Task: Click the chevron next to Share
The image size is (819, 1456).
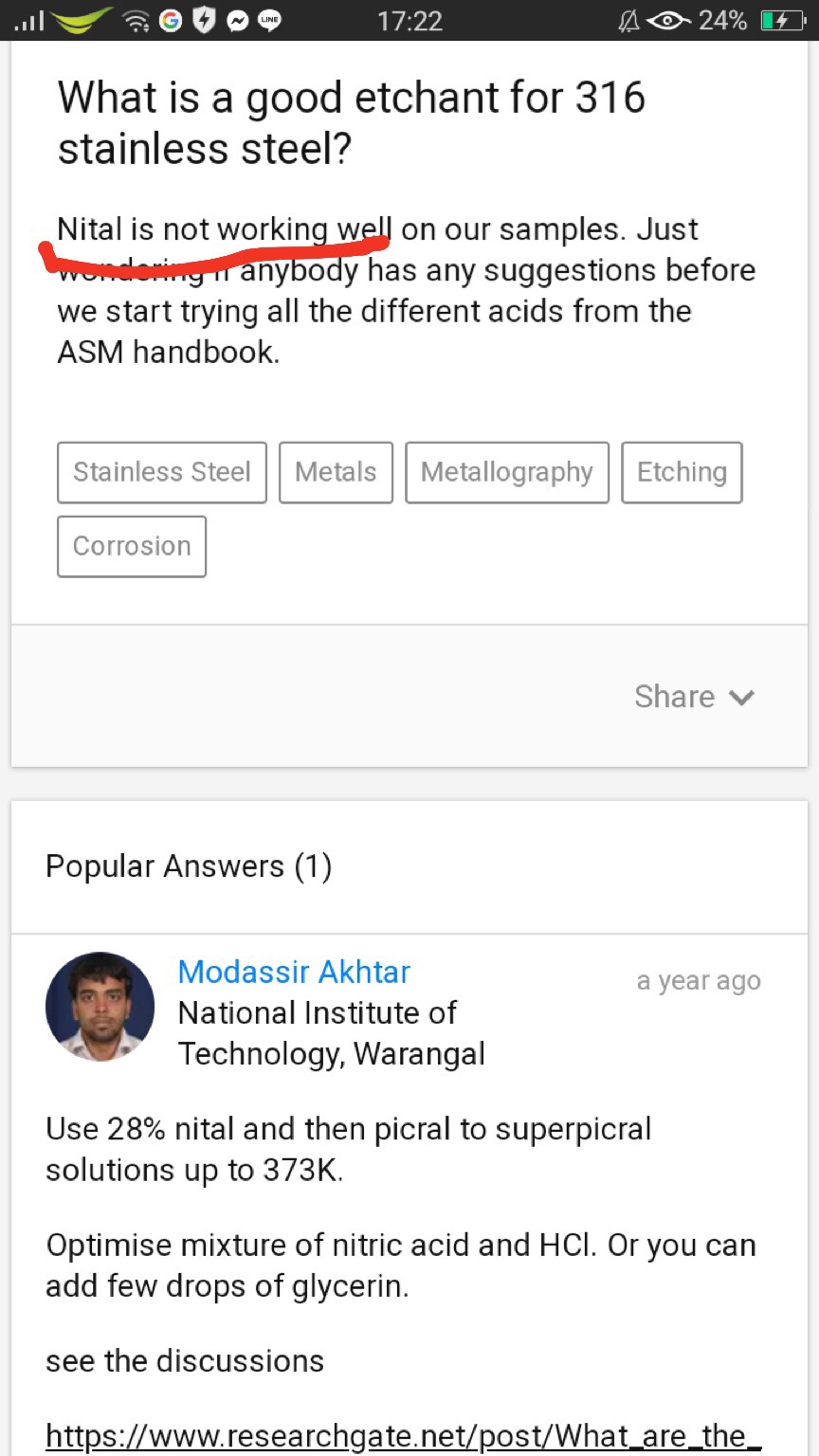Action: point(741,698)
